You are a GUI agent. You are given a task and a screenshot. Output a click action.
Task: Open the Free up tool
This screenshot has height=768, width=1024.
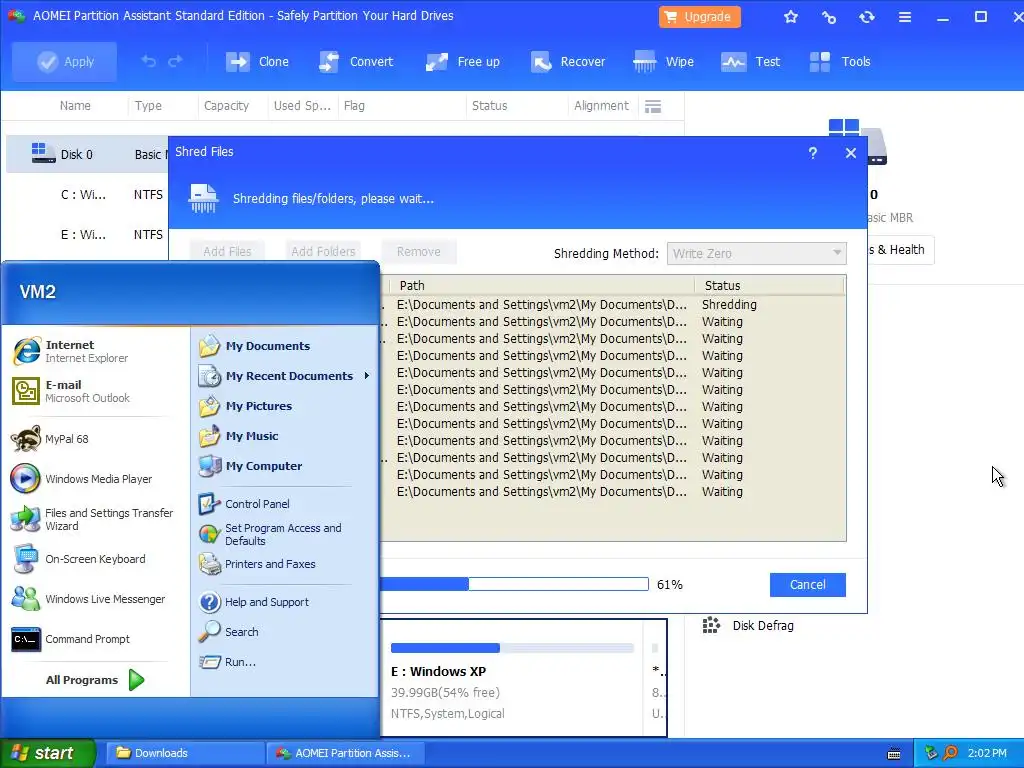[x=462, y=61]
